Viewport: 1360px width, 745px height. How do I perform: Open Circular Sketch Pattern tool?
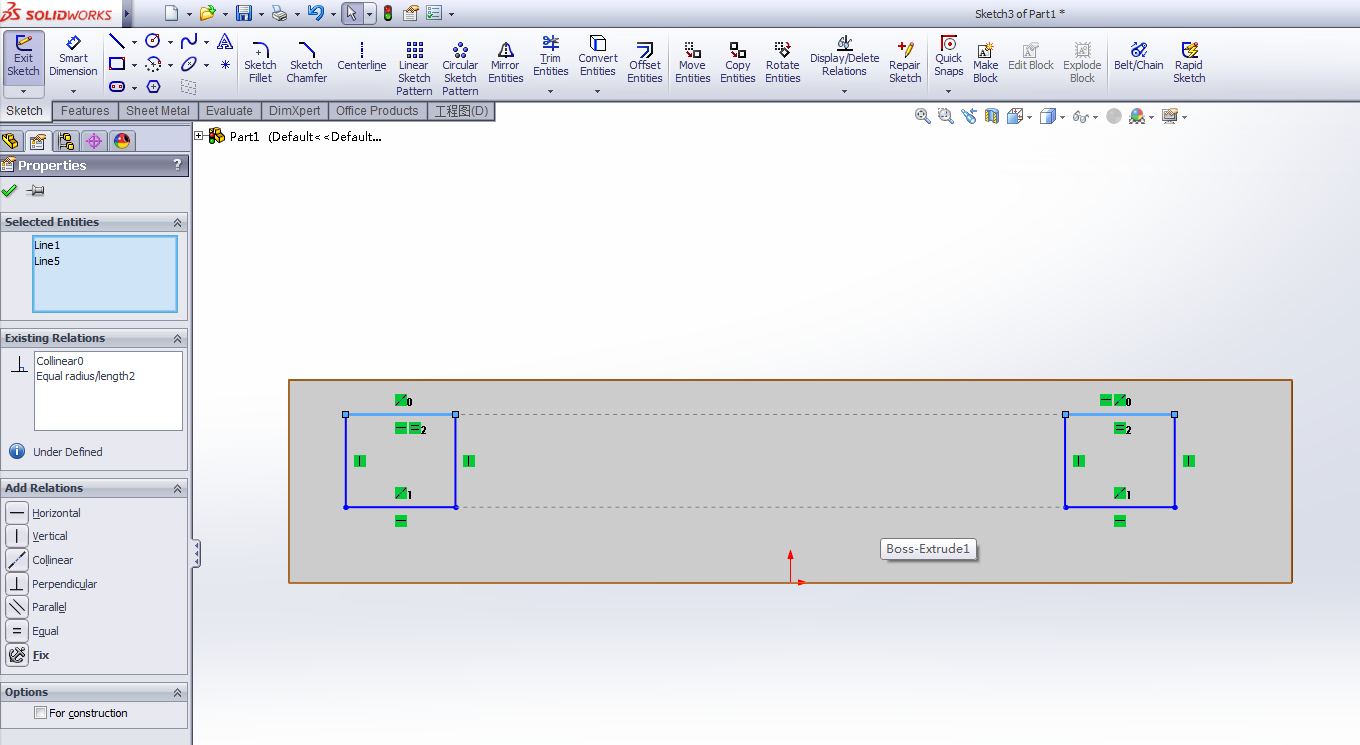click(460, 68)
